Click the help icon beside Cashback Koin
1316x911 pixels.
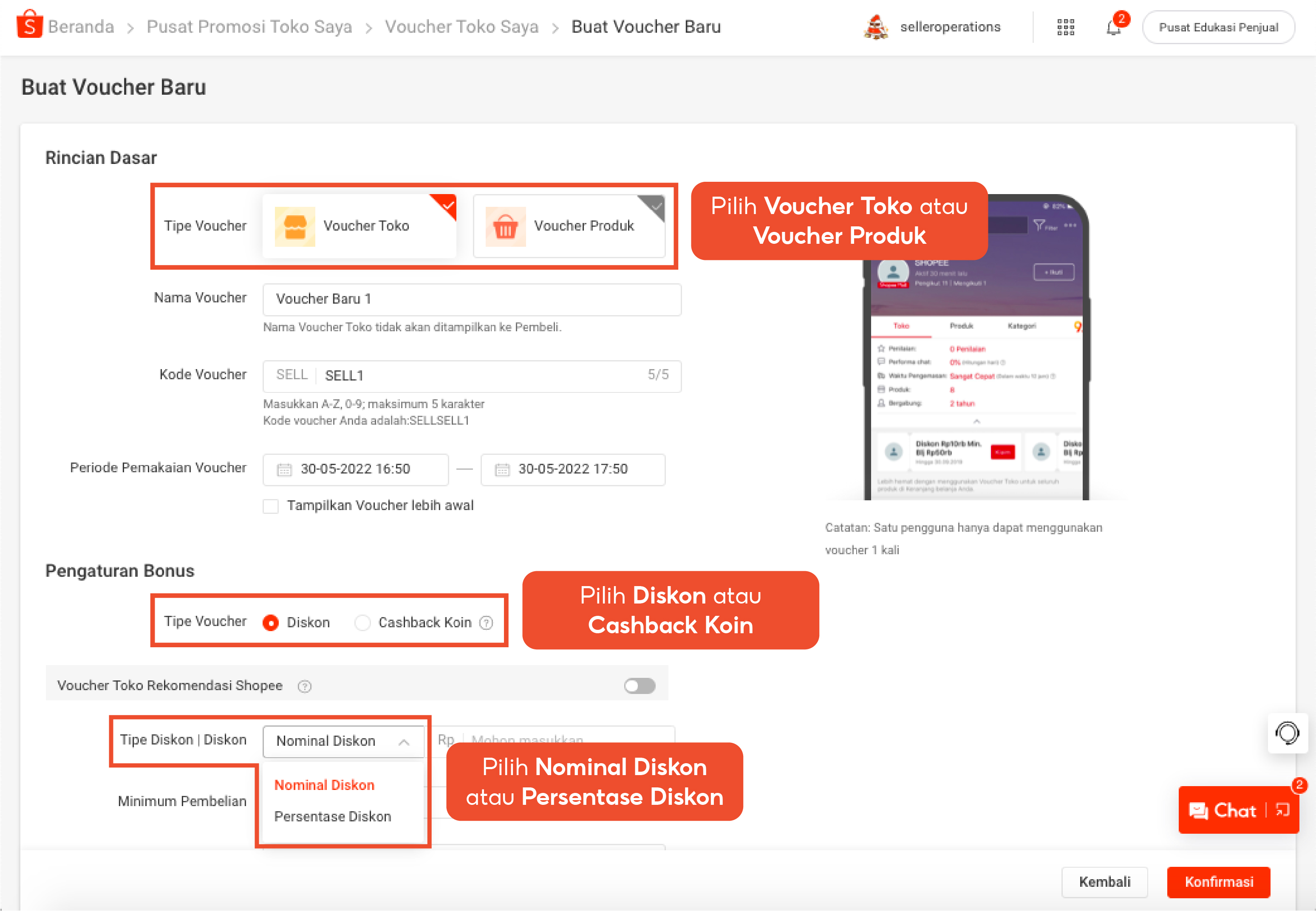click(x=486, y=623)
